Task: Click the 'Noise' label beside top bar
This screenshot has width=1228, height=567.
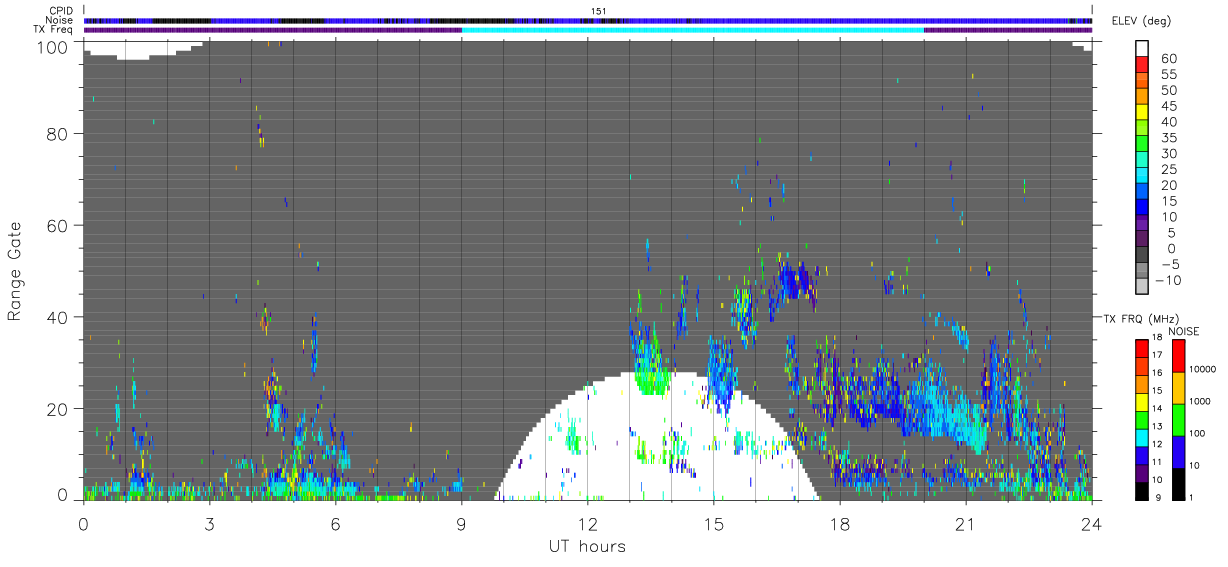Action: [x=59, y=20]
